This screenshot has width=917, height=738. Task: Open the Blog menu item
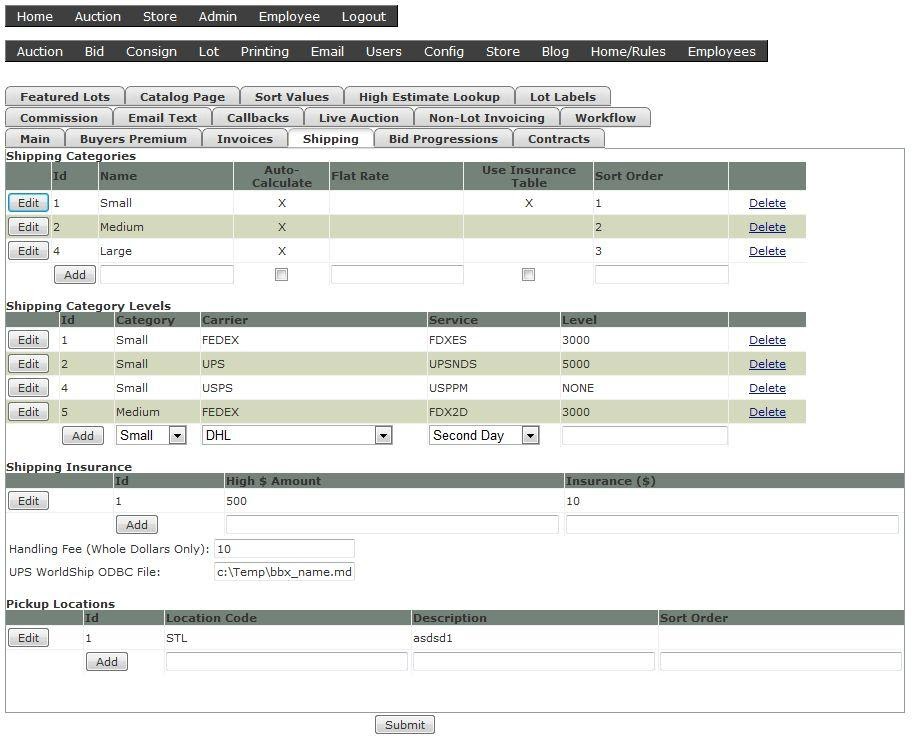555,51
